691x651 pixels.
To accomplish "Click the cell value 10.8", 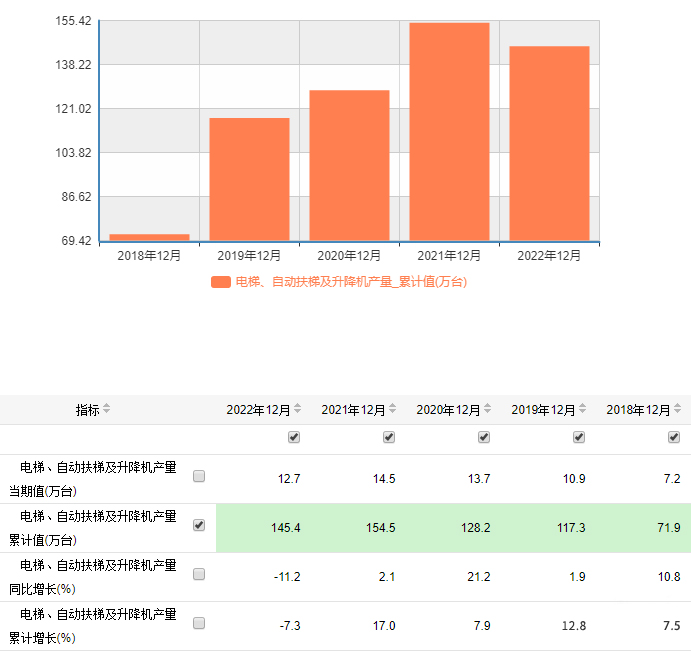I will click(669, 577).
